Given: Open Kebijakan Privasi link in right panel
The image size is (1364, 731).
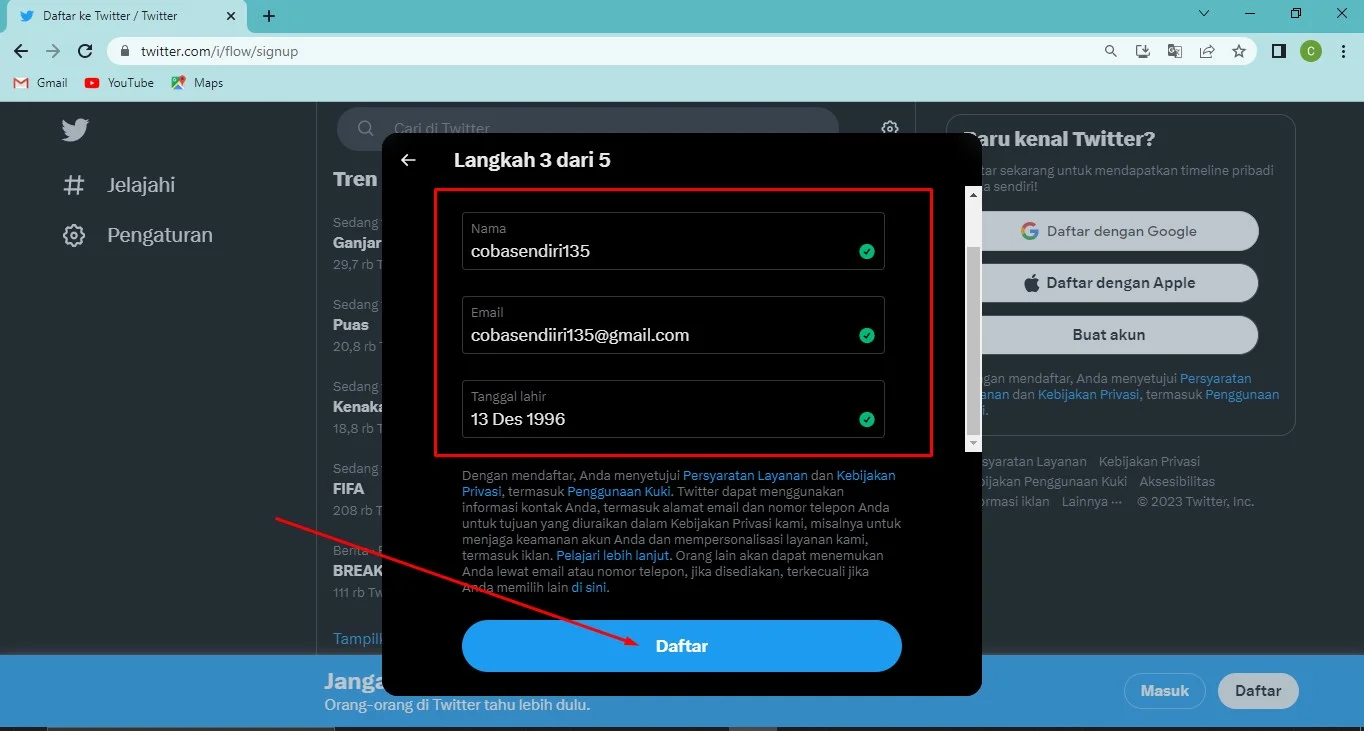Looking at the screenshot, I should 1088,395.
